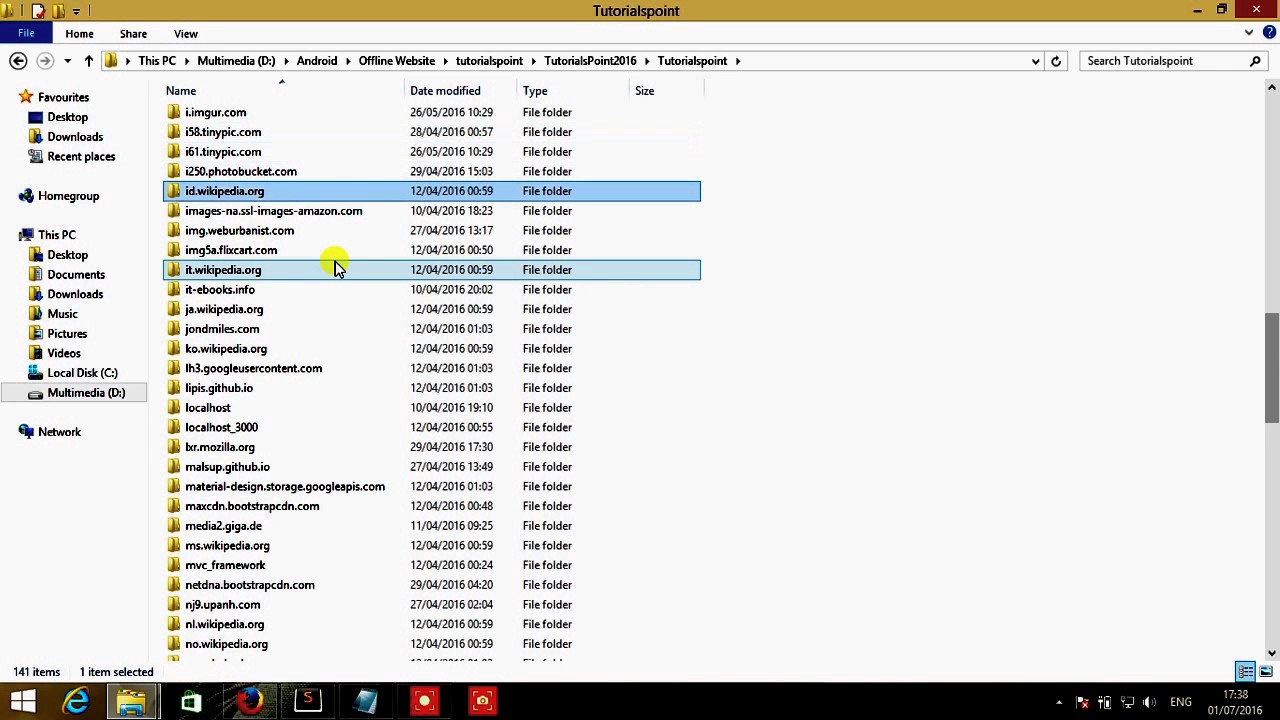Search Tutorialspoint input field
1280x720 pixels.
[1164, 61]
